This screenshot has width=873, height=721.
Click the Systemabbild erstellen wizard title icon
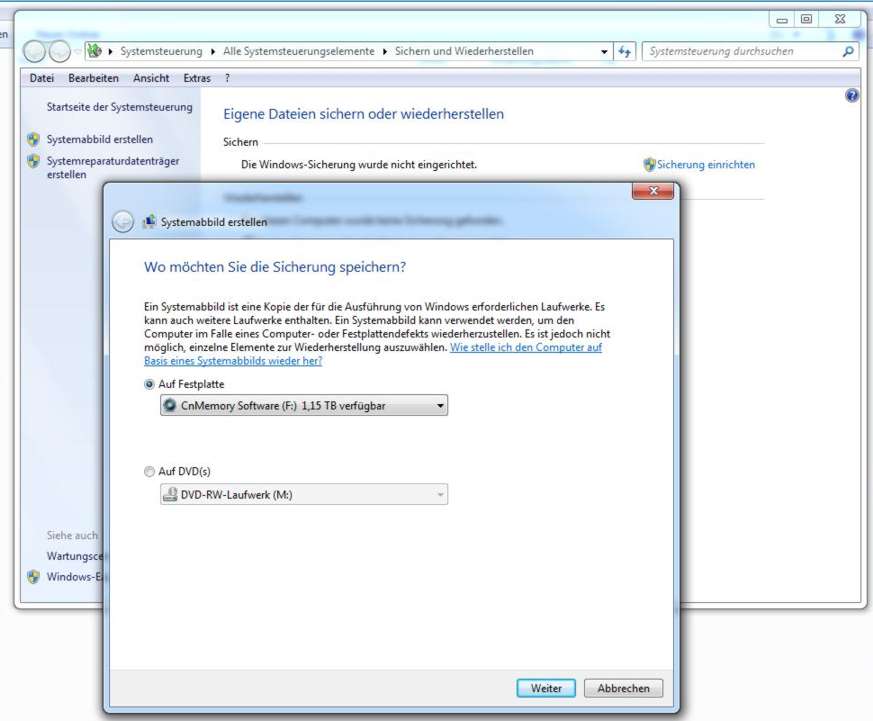pyautogui.click(x=149, y=222)
